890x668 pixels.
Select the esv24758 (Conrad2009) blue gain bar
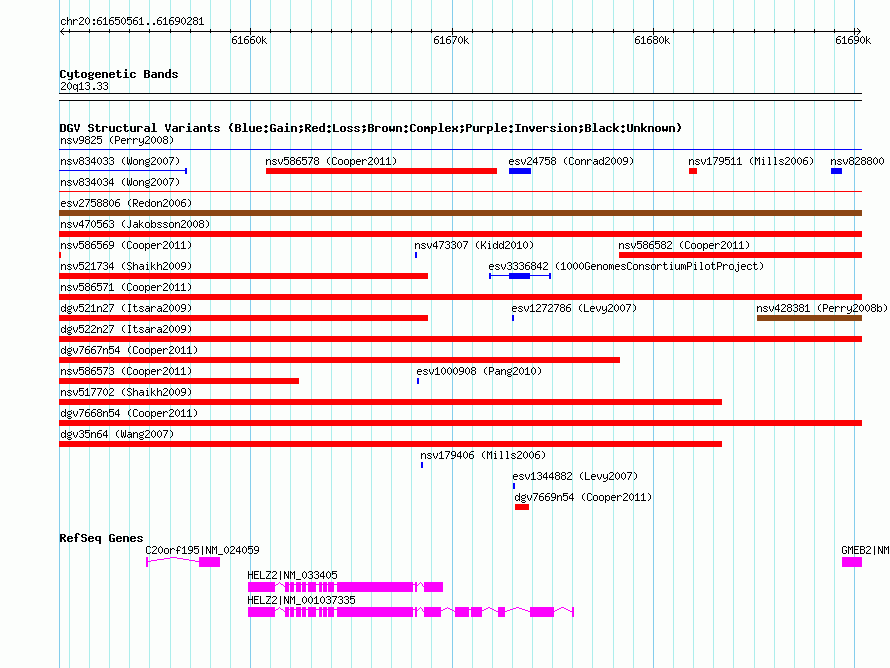tap(519, 171)
